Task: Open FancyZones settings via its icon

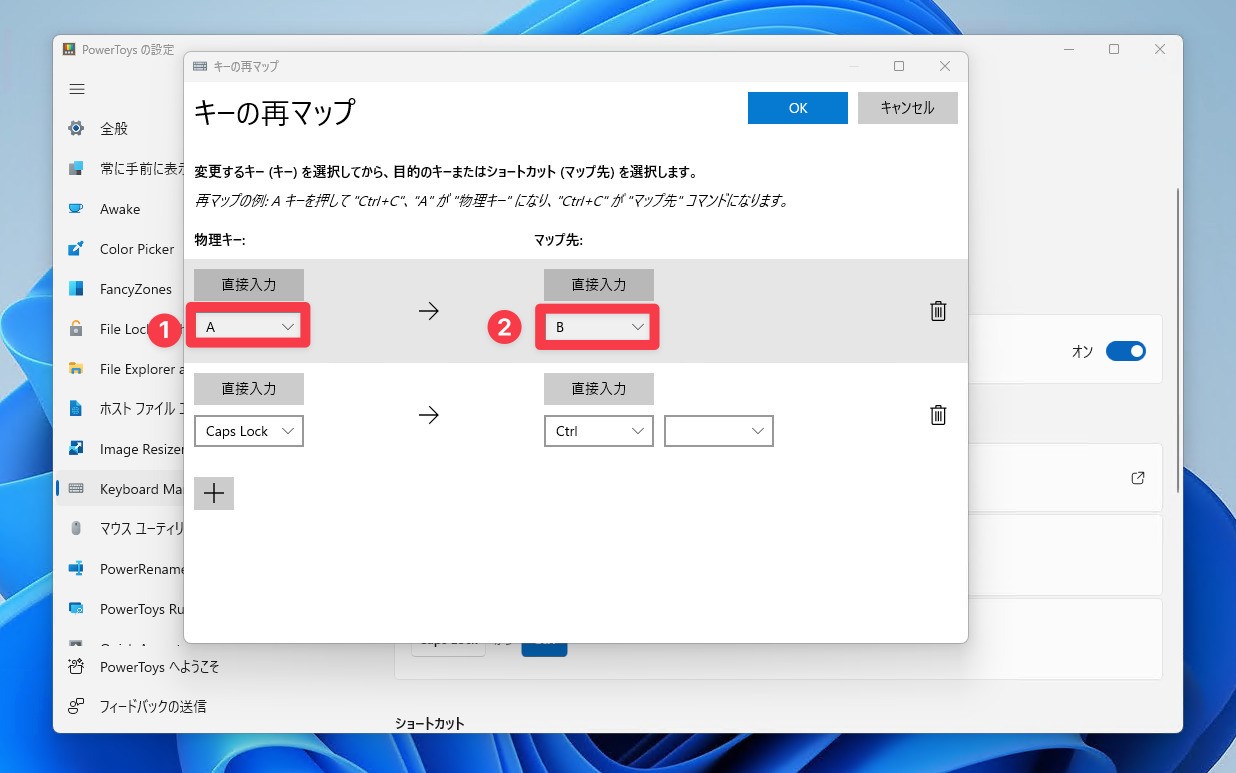Action: pyautogui.click(x=76, y=289)
